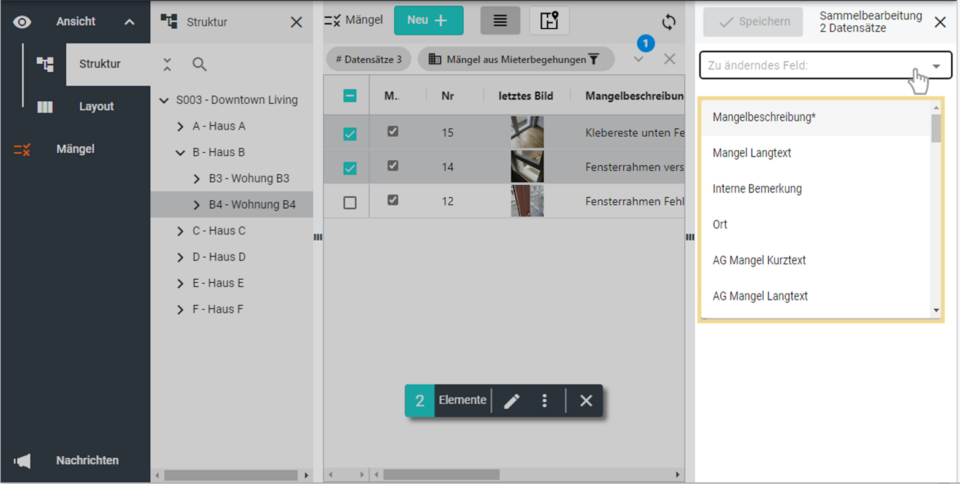Image resolution: width=960 pixels, height=484 pixels.
Task: Click the search icon in Struktur panel
Action: pos(199,64)
